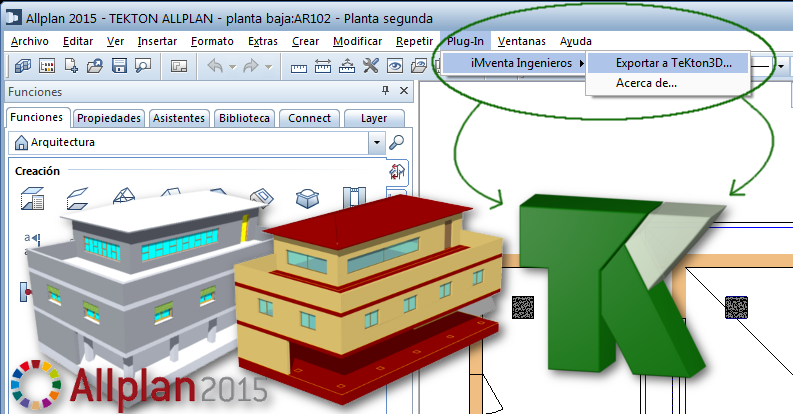
Task: Open the Ventanas menu
Action: pos(521,41)
